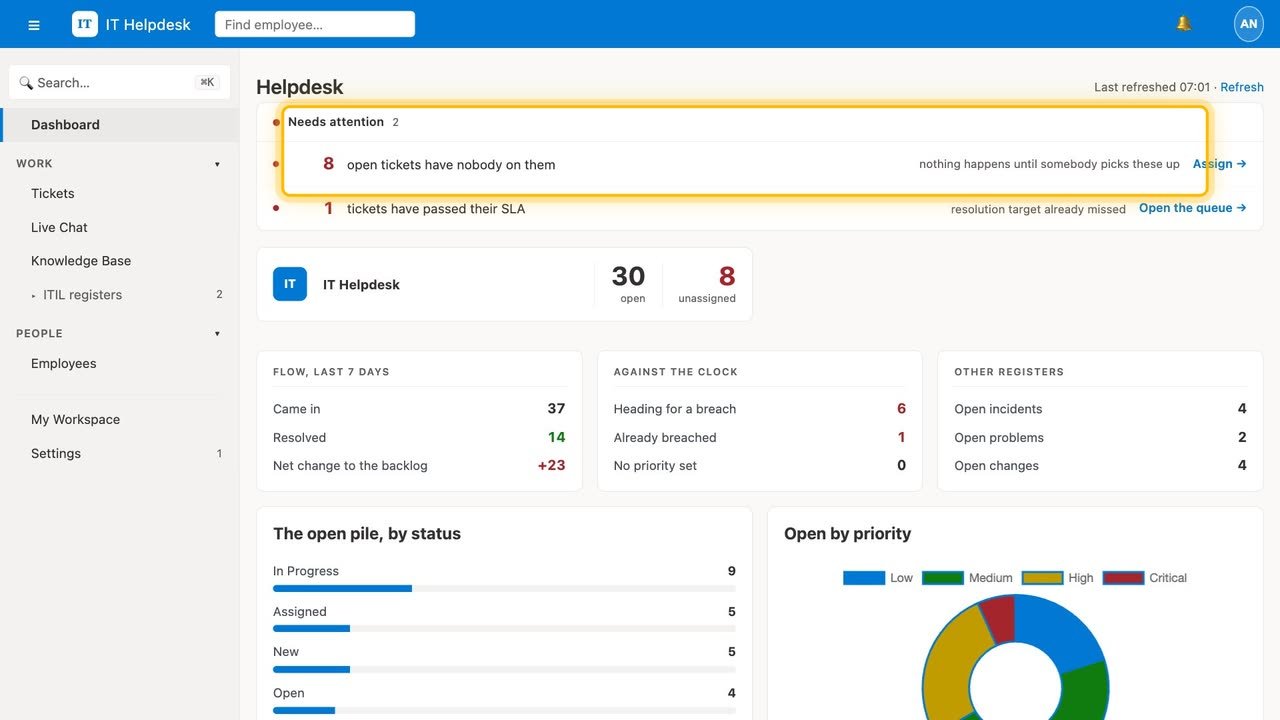Go to Dashboard in the sidebar
1280x720 pixels.
(x=120, y=125)
